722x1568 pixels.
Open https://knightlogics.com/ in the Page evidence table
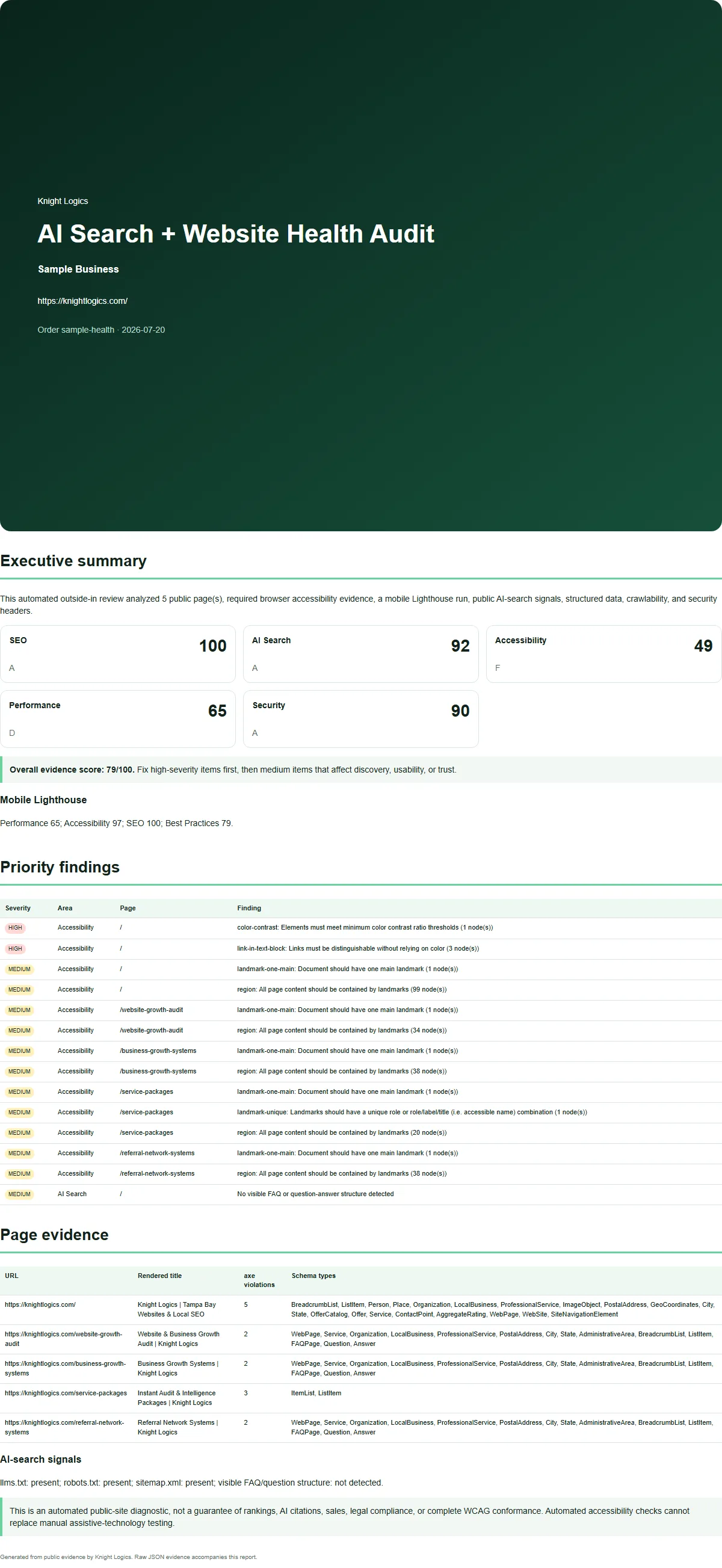click(x=40, y=1305)
